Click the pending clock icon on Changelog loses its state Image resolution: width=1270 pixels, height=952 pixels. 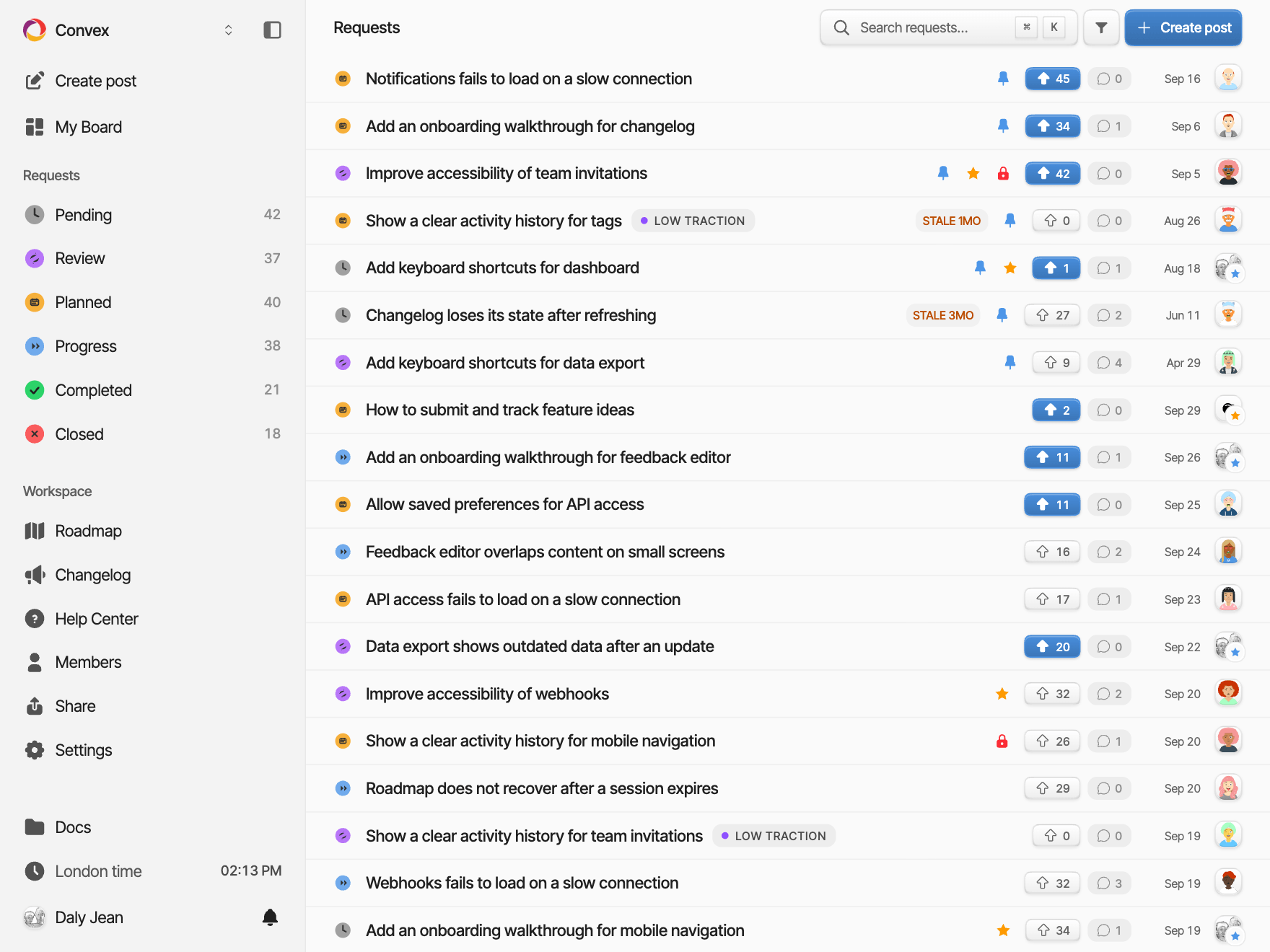[x=343, y=315]
